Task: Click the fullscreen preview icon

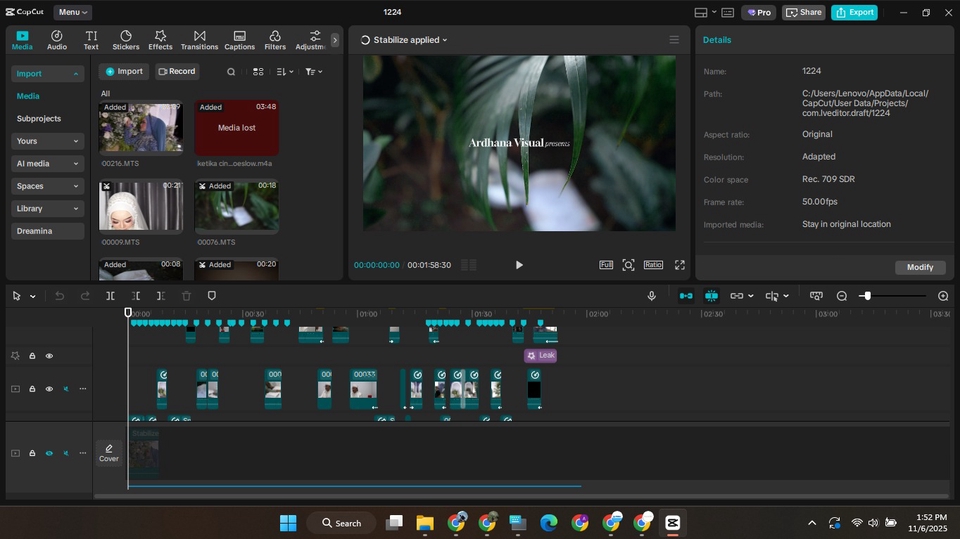Action: [680, 265]
